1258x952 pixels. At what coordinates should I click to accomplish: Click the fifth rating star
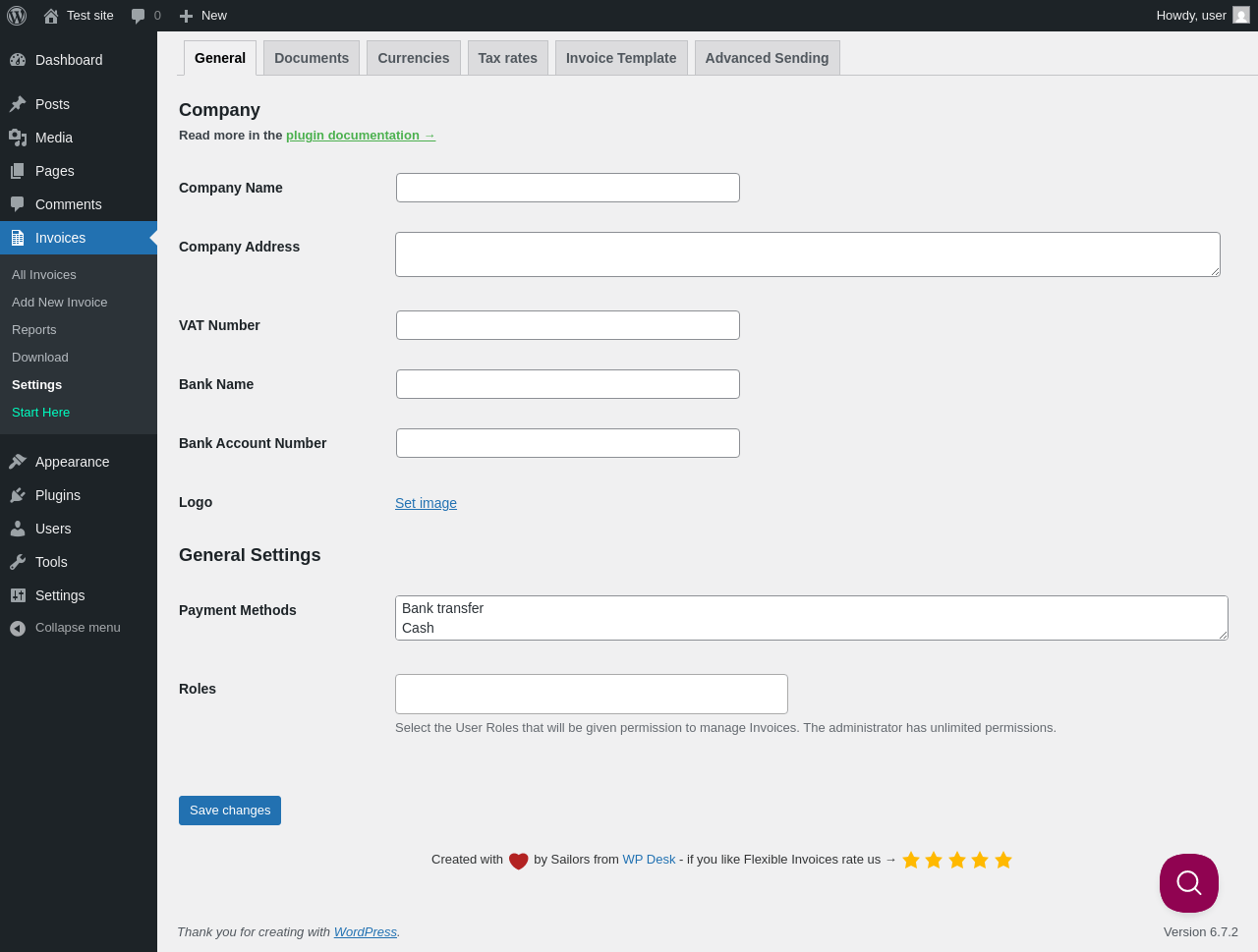tap(1003, 861)
